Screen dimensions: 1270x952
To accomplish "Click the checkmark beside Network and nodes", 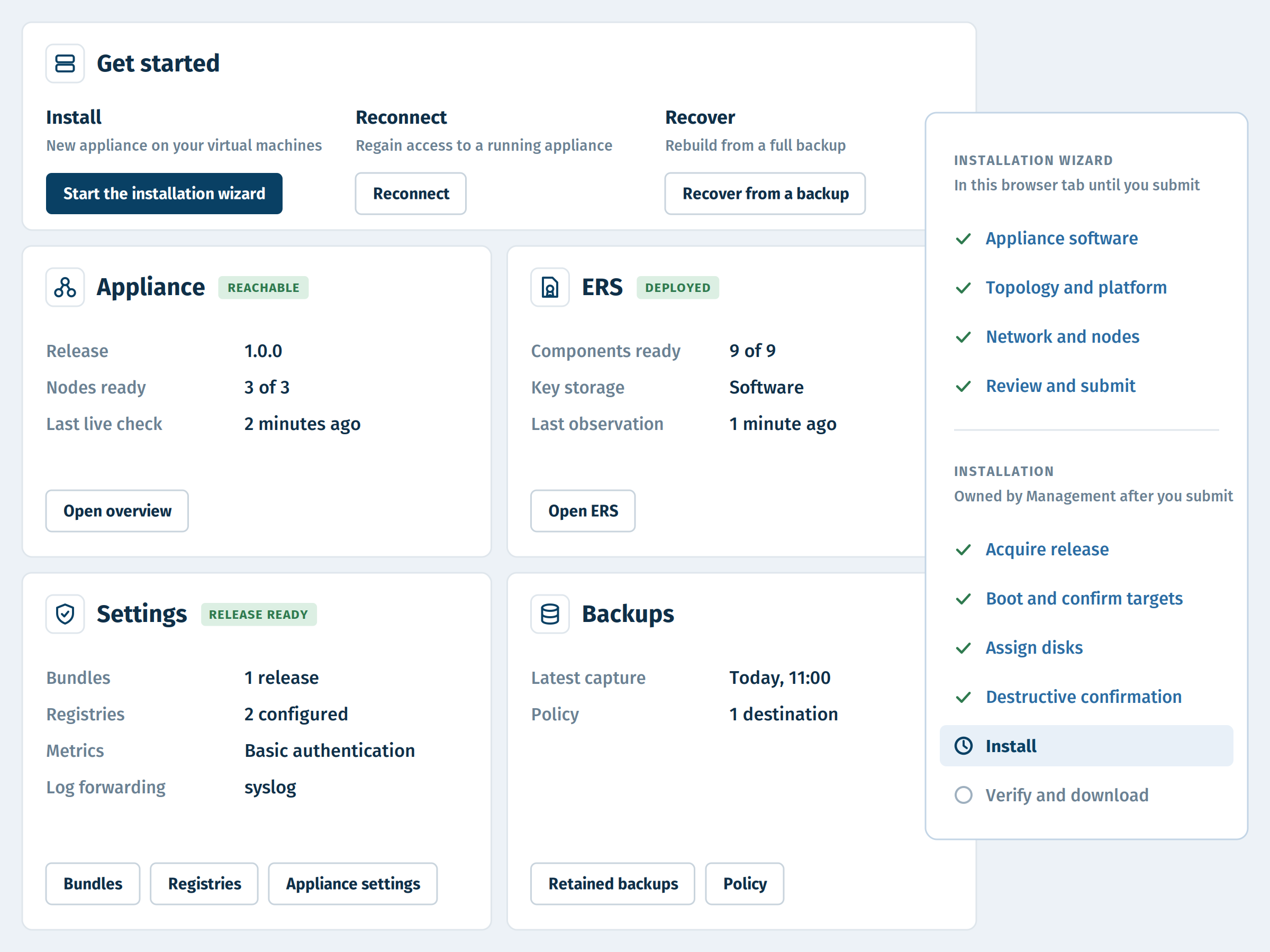I will click(x=964, y=337).
